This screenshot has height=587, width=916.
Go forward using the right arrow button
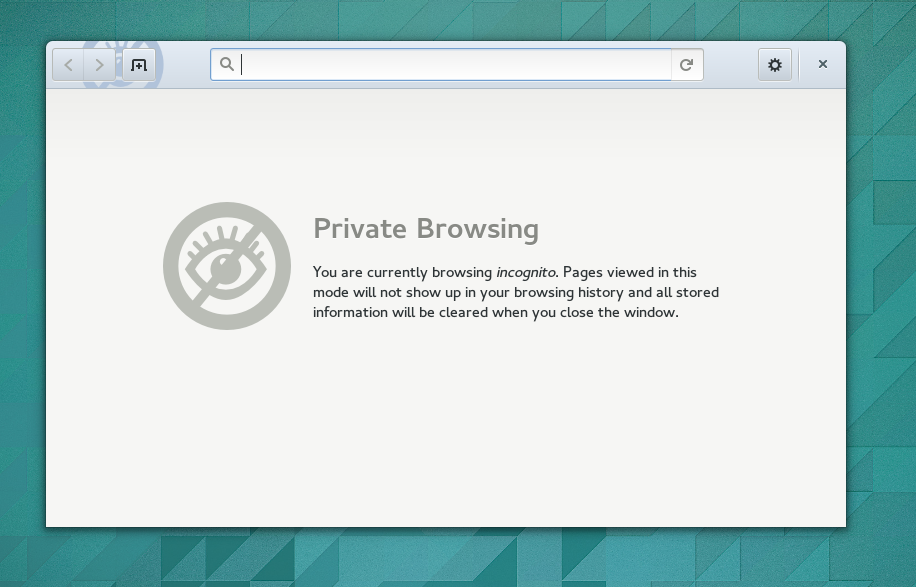99,65
